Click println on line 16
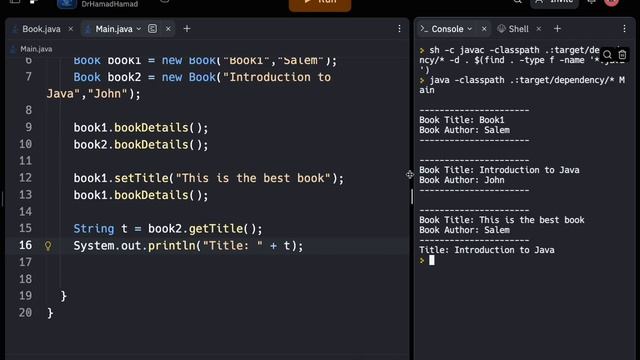The height and width of the screenshot is (360, 640). click(x=171, y=246)
